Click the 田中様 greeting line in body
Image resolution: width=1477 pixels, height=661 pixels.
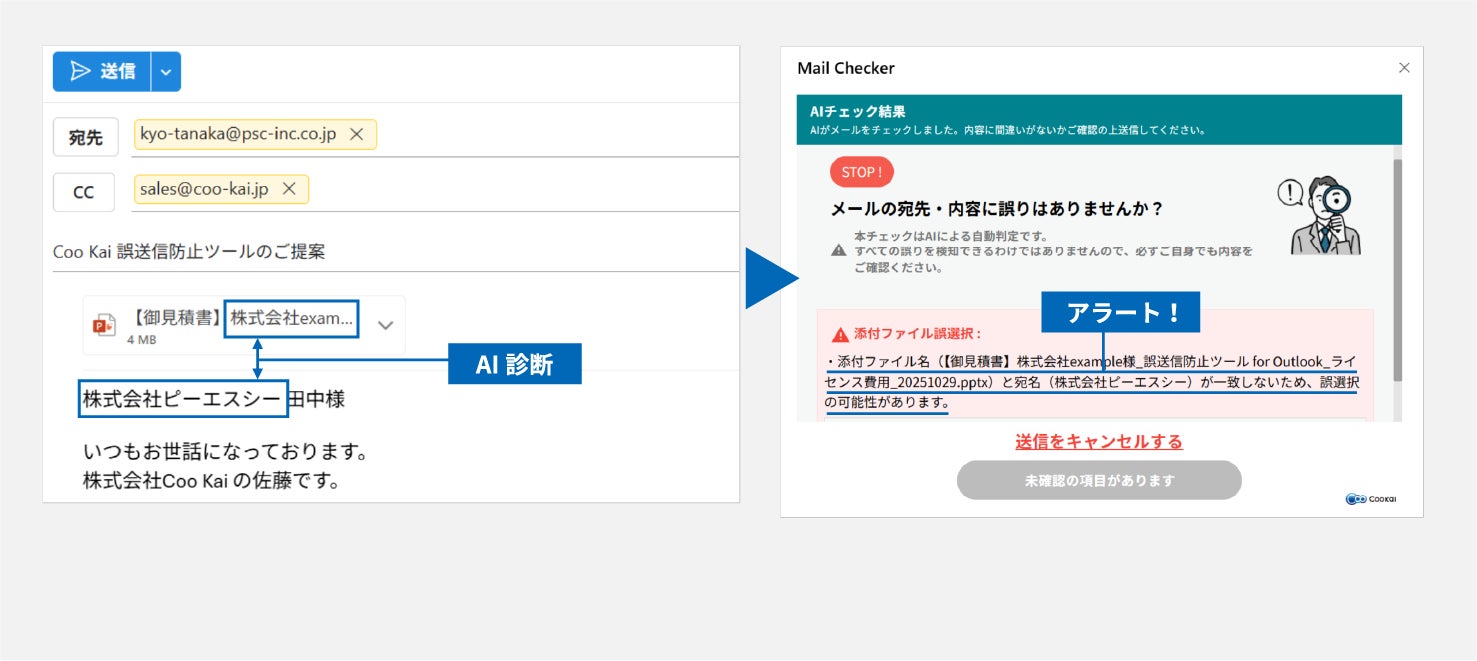(214, 399)
